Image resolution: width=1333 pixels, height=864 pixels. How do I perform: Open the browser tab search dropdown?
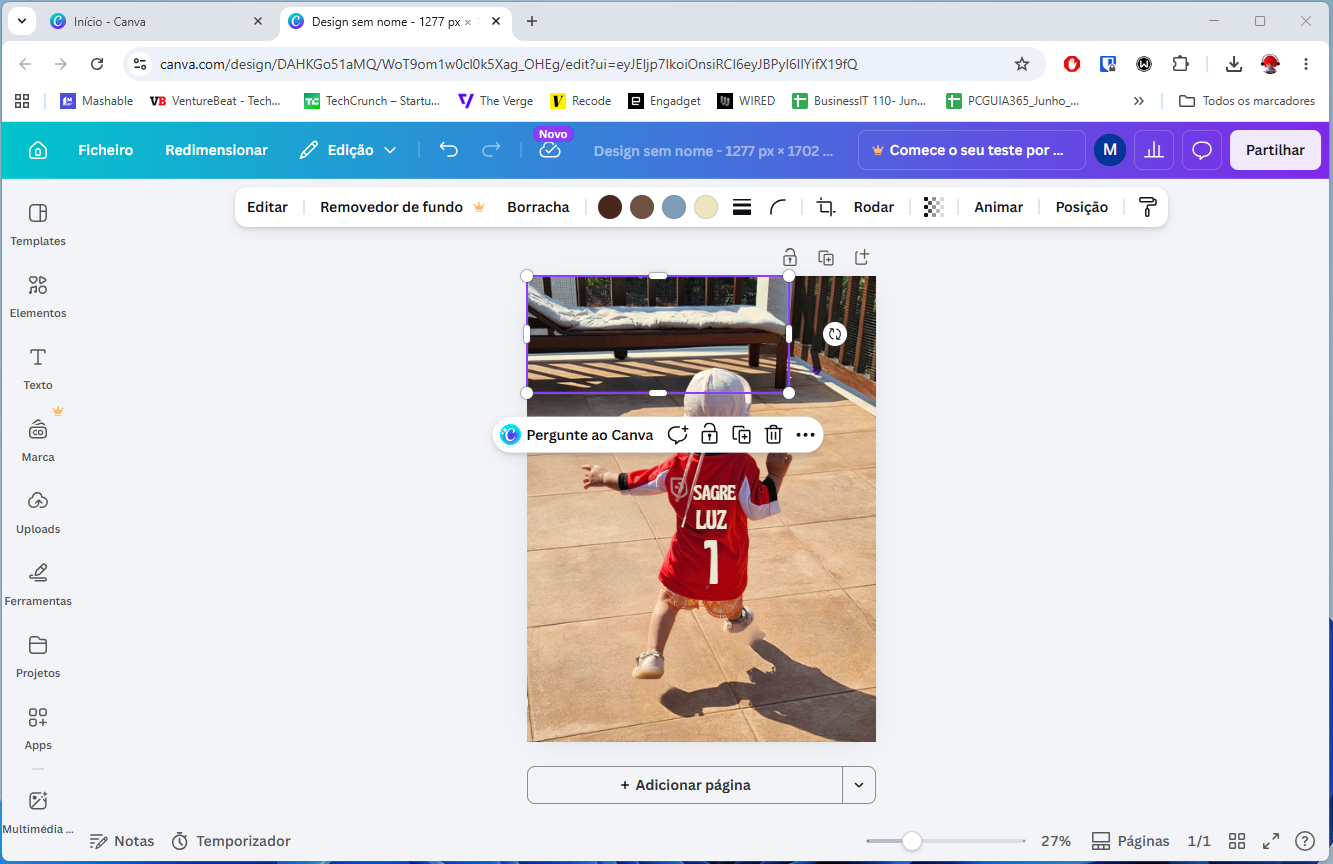tap(21, 21)
